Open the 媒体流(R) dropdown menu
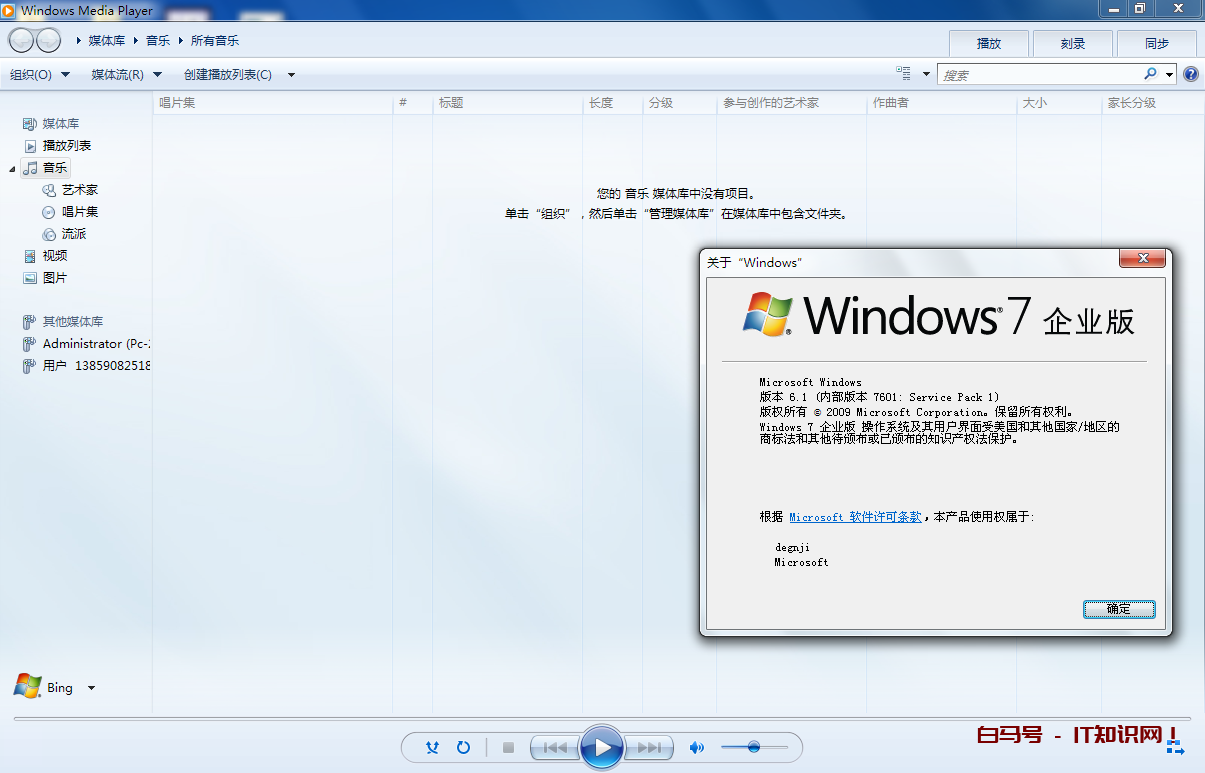 coord(126,75)
